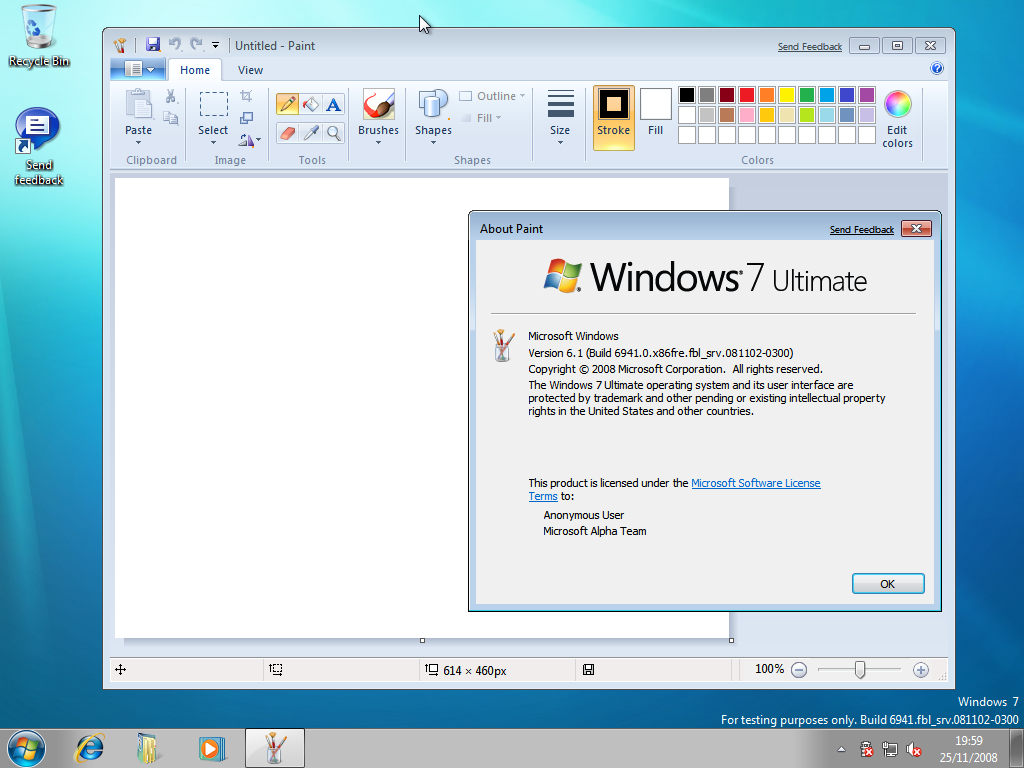
Task: Open Windows Explorer from the taskbar
Action: [x=150, y=748]
